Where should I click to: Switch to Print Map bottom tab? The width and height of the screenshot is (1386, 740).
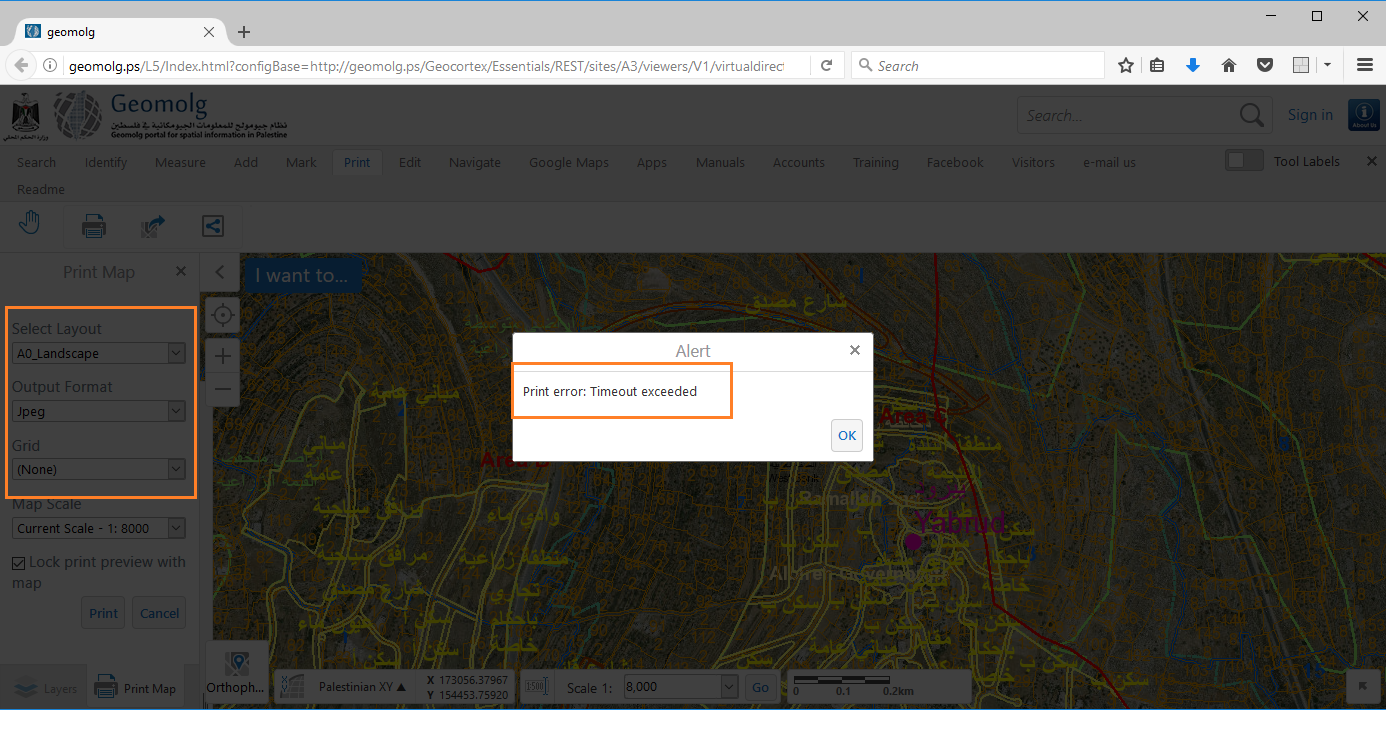pos(135,688)
